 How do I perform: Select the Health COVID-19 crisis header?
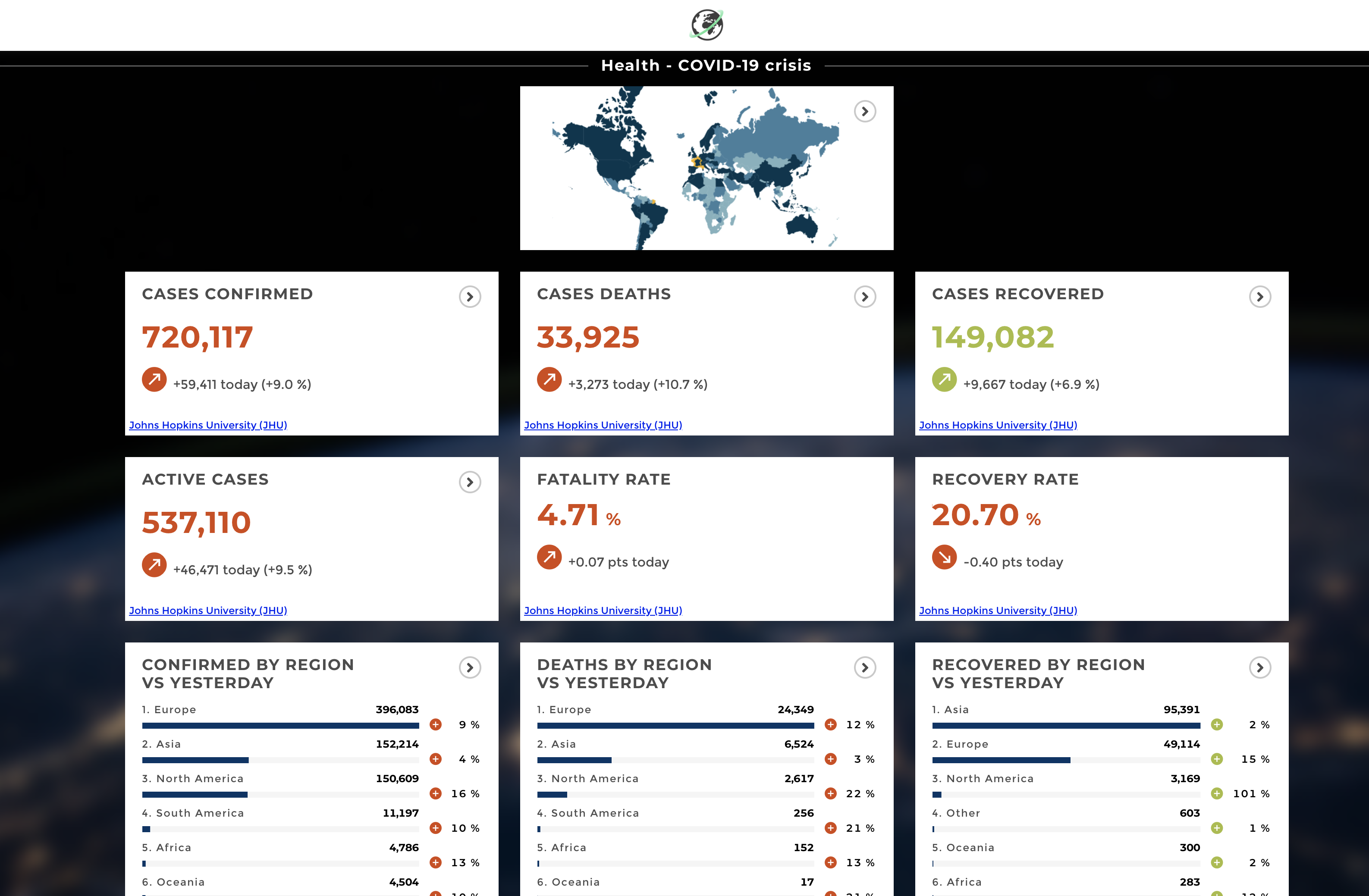pyautogui.click(x=706, y=65)
